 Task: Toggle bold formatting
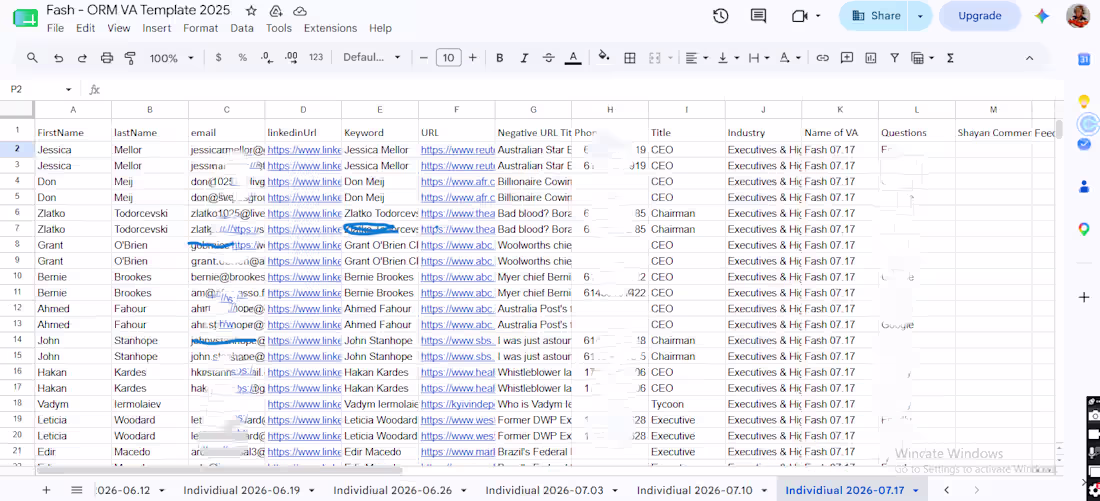click(499, 58)
